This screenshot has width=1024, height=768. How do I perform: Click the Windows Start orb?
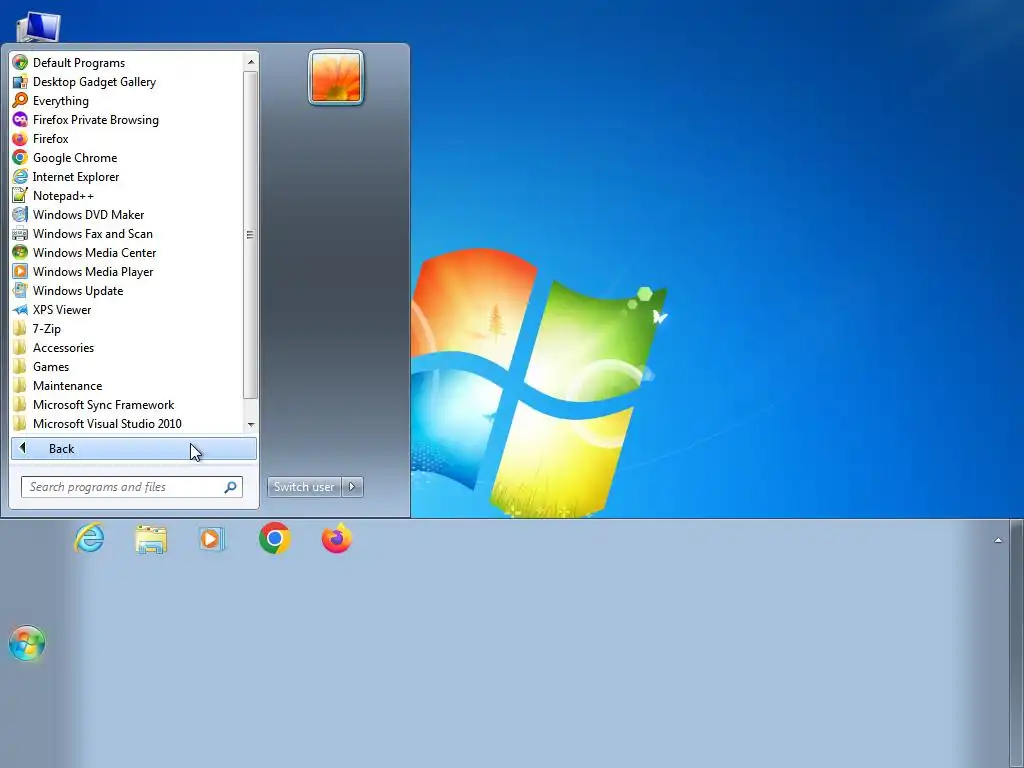pos(27,643)
